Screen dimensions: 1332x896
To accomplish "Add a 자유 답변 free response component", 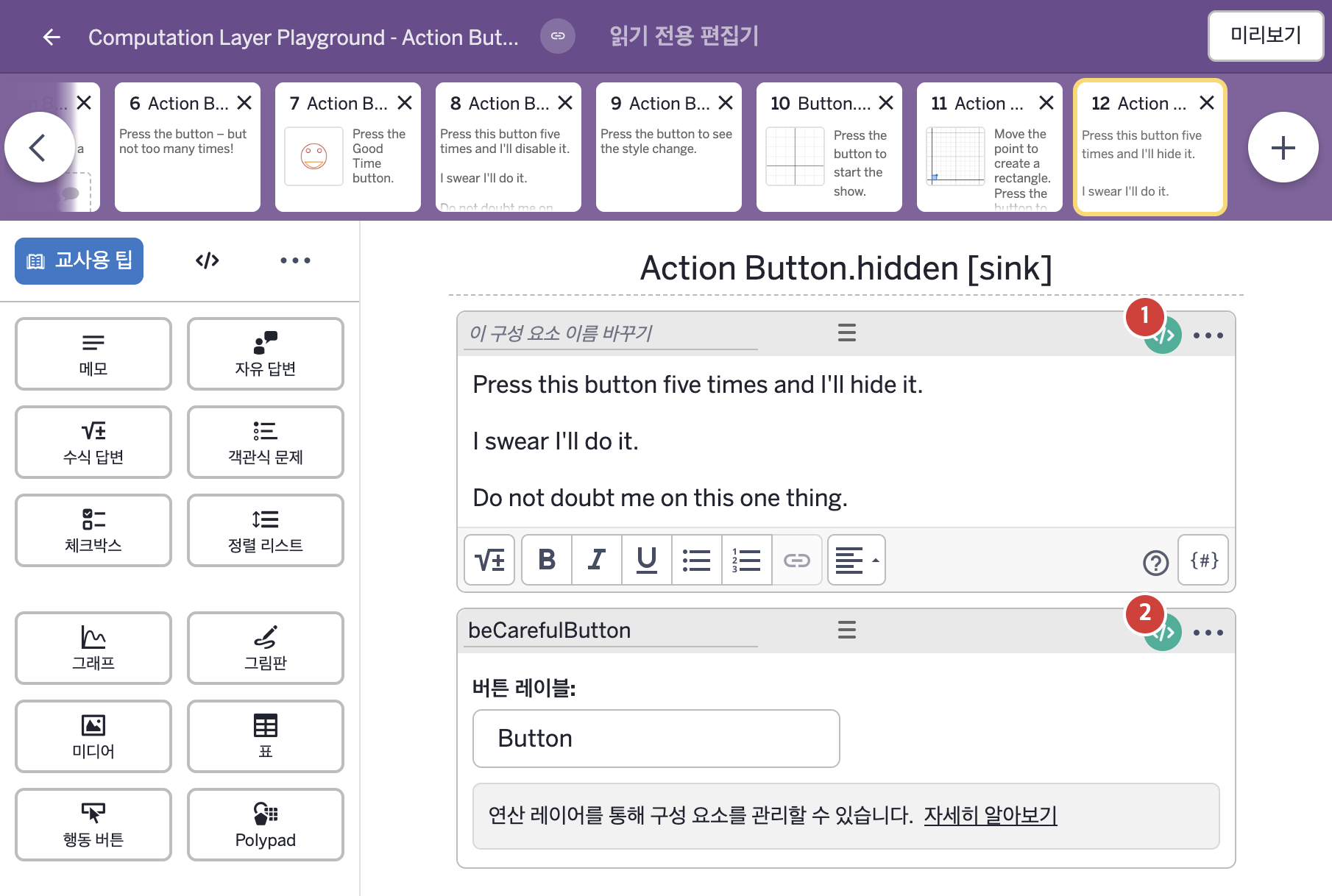I will coord(266,354).
